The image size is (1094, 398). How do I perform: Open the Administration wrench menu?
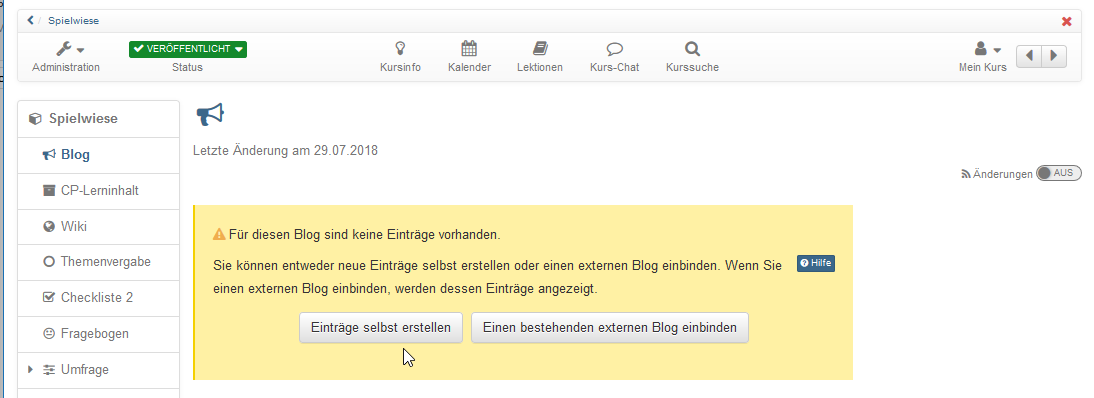tap(66, 57)
